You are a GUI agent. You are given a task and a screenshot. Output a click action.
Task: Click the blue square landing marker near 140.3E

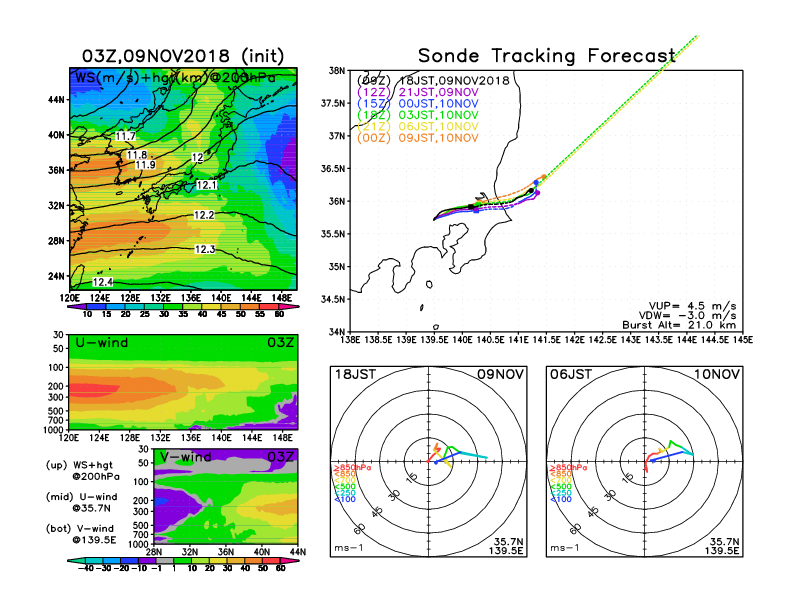476,210
